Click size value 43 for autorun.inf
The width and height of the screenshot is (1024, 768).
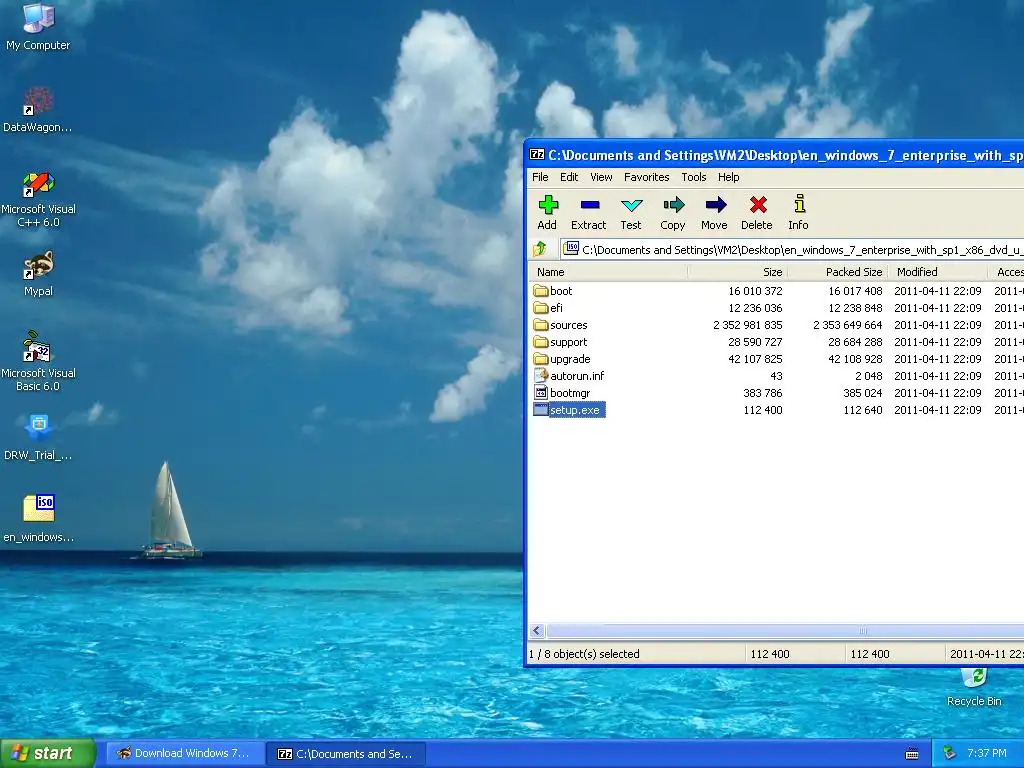tap(776, 376)
